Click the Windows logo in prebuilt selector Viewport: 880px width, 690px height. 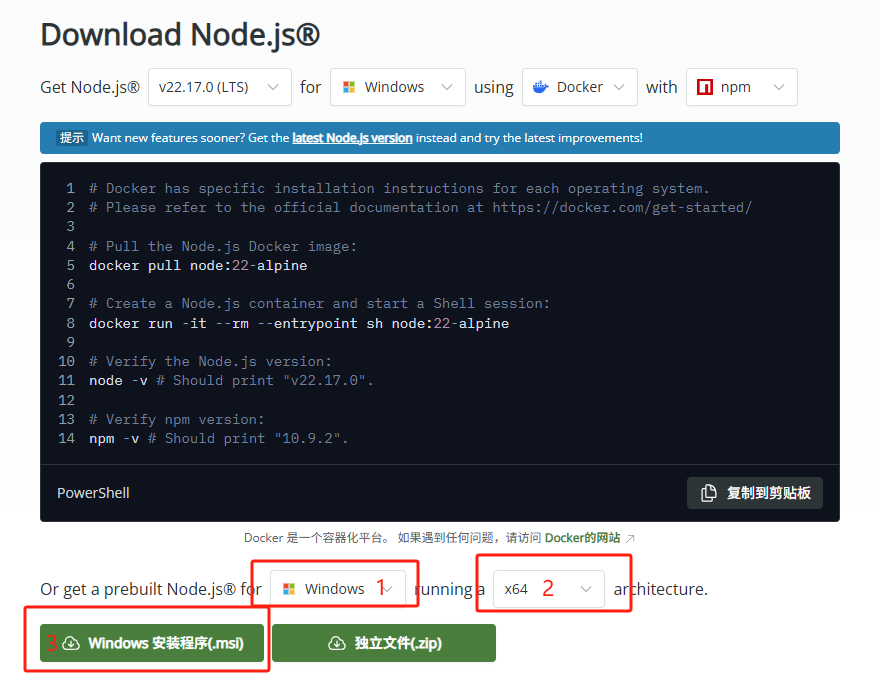(289, 589)
